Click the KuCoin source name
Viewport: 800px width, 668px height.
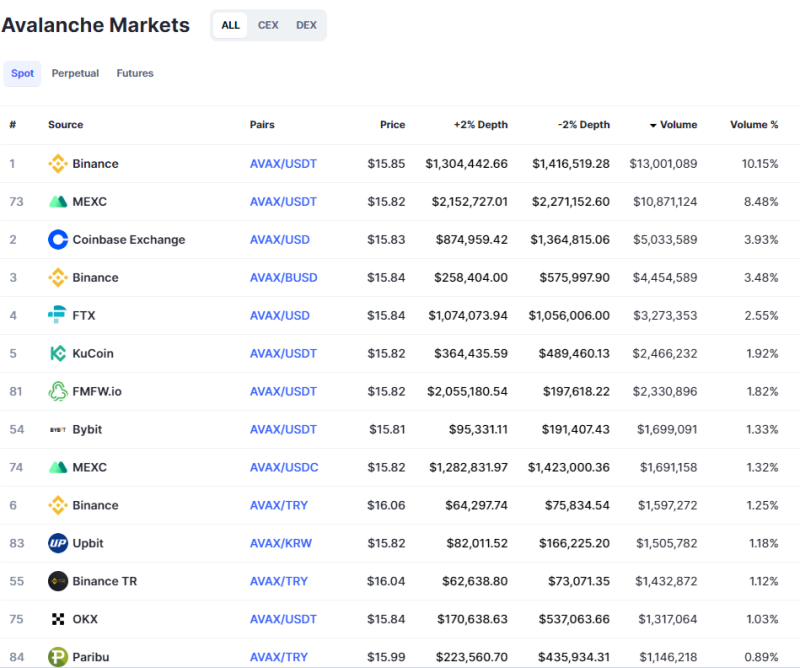(93, 353)
